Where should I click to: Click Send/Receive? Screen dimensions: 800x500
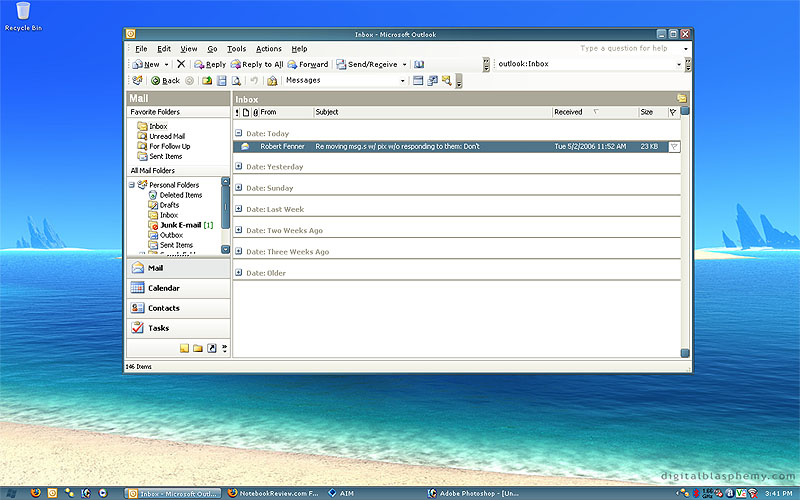(366, 64)
